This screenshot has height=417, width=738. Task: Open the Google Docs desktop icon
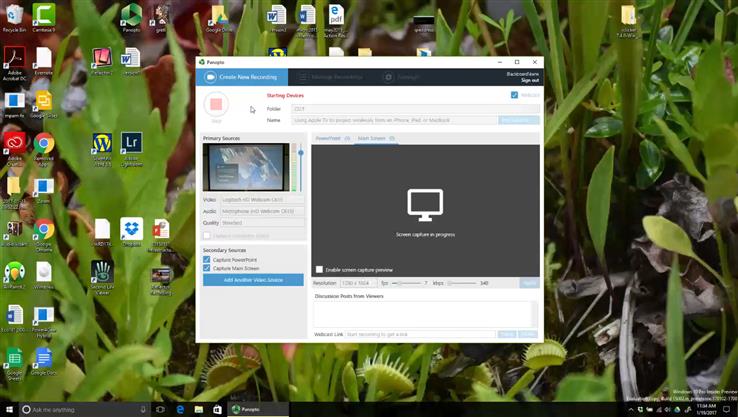coord(43,361)
